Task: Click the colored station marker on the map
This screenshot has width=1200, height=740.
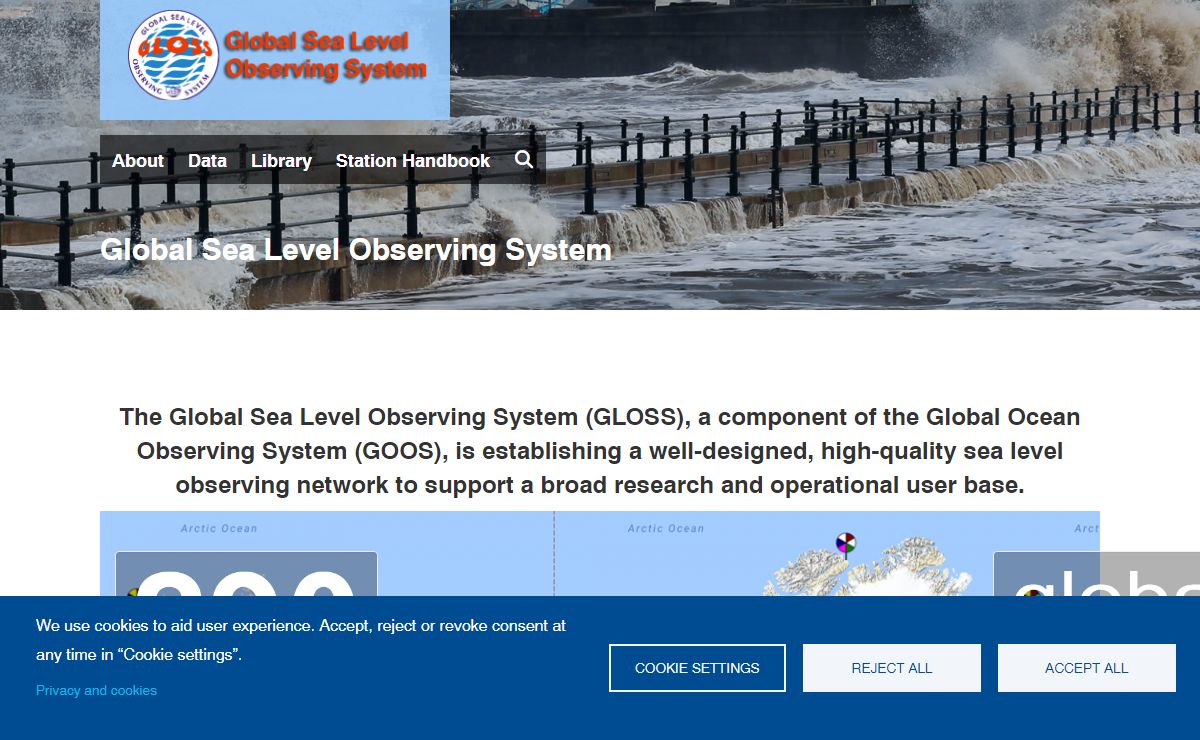Action: click(846, 543)
